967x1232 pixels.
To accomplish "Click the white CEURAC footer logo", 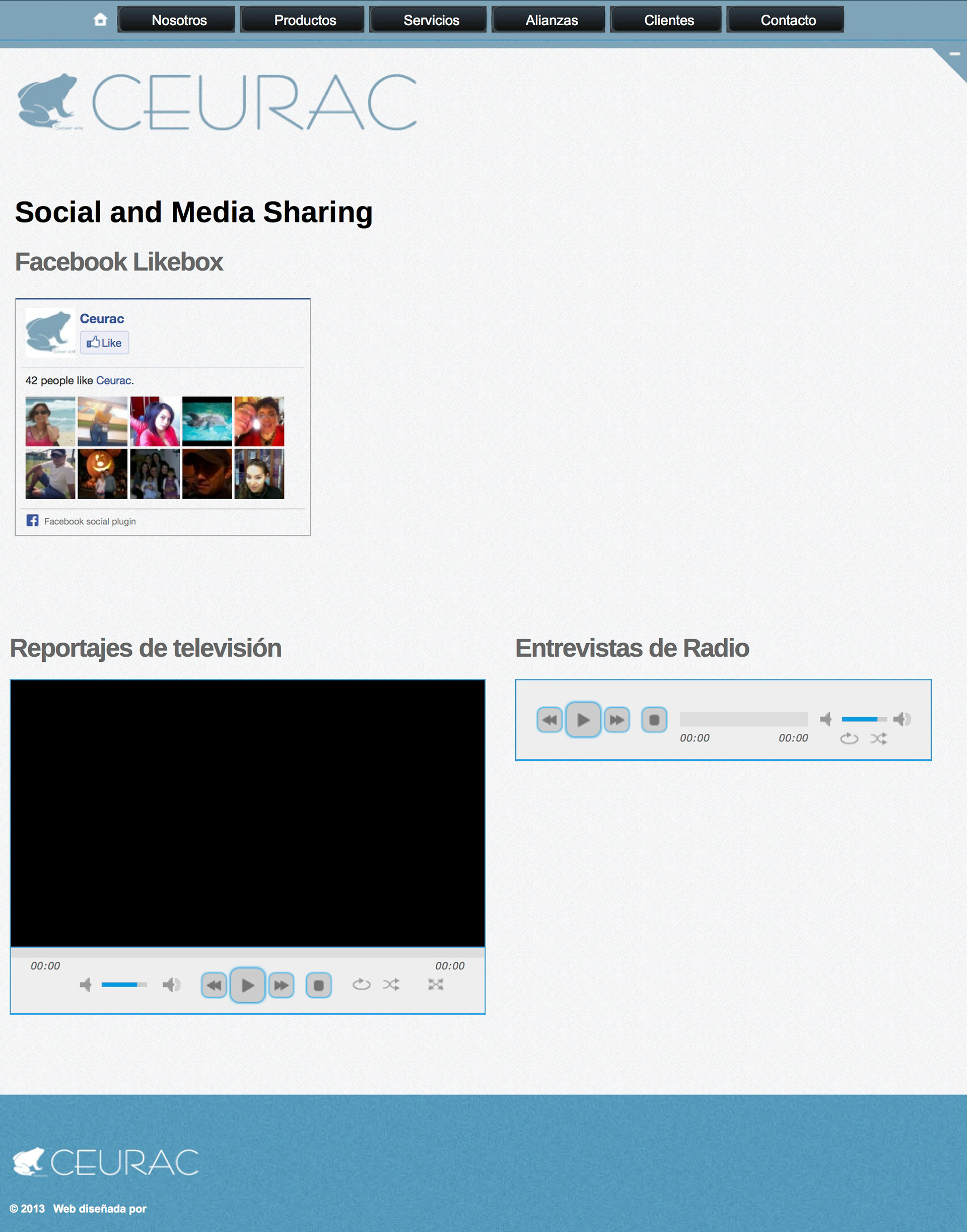I will pos(106,1162).
